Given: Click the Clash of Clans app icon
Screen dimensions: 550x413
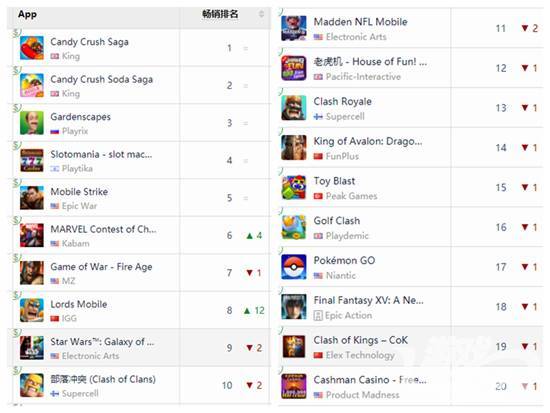Looking at the screenshot, I should (32, 385).
